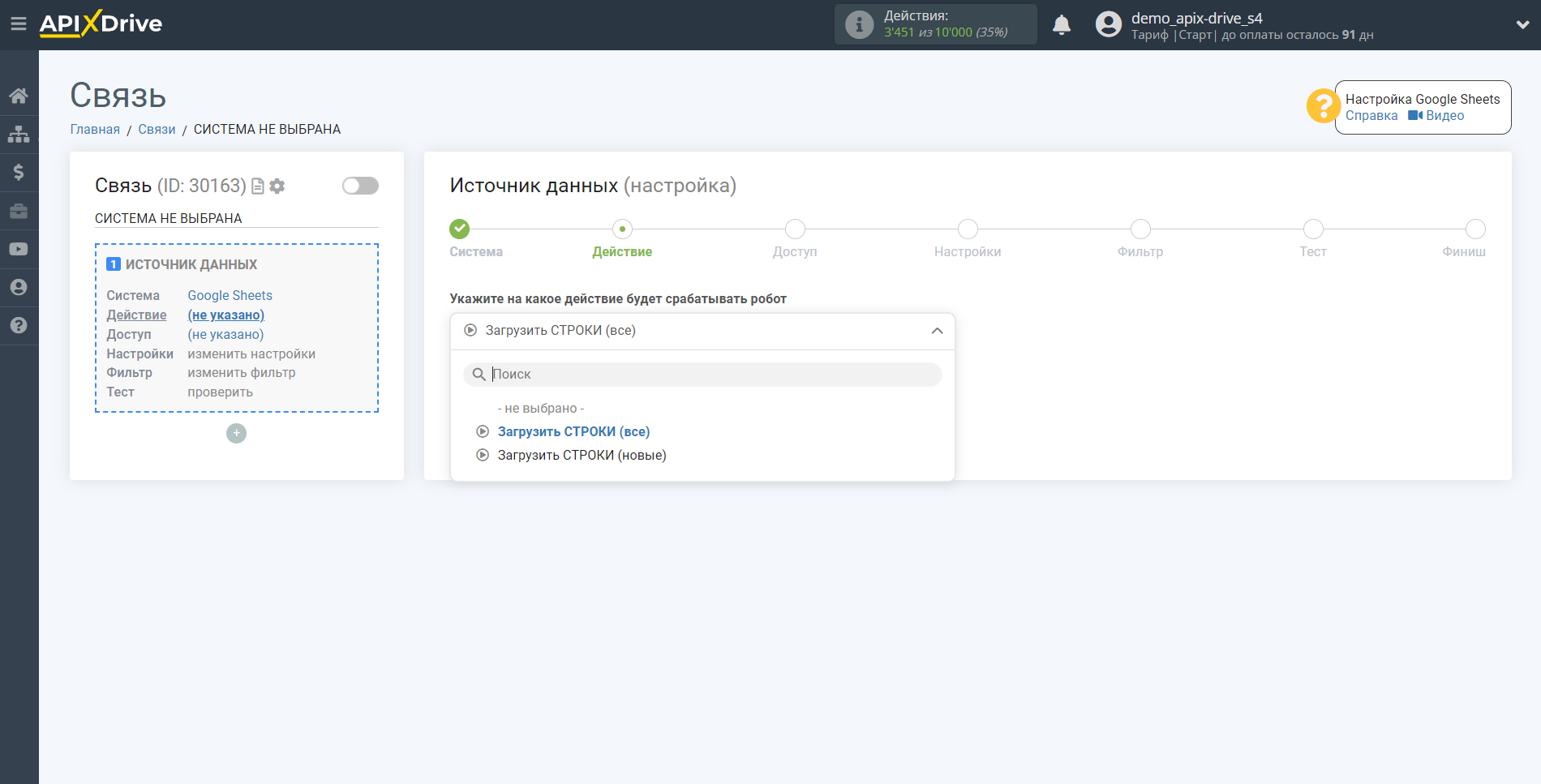Click the connection name СИСТЕМА НЕ ВЫБРАНА field

click(237, 218)
